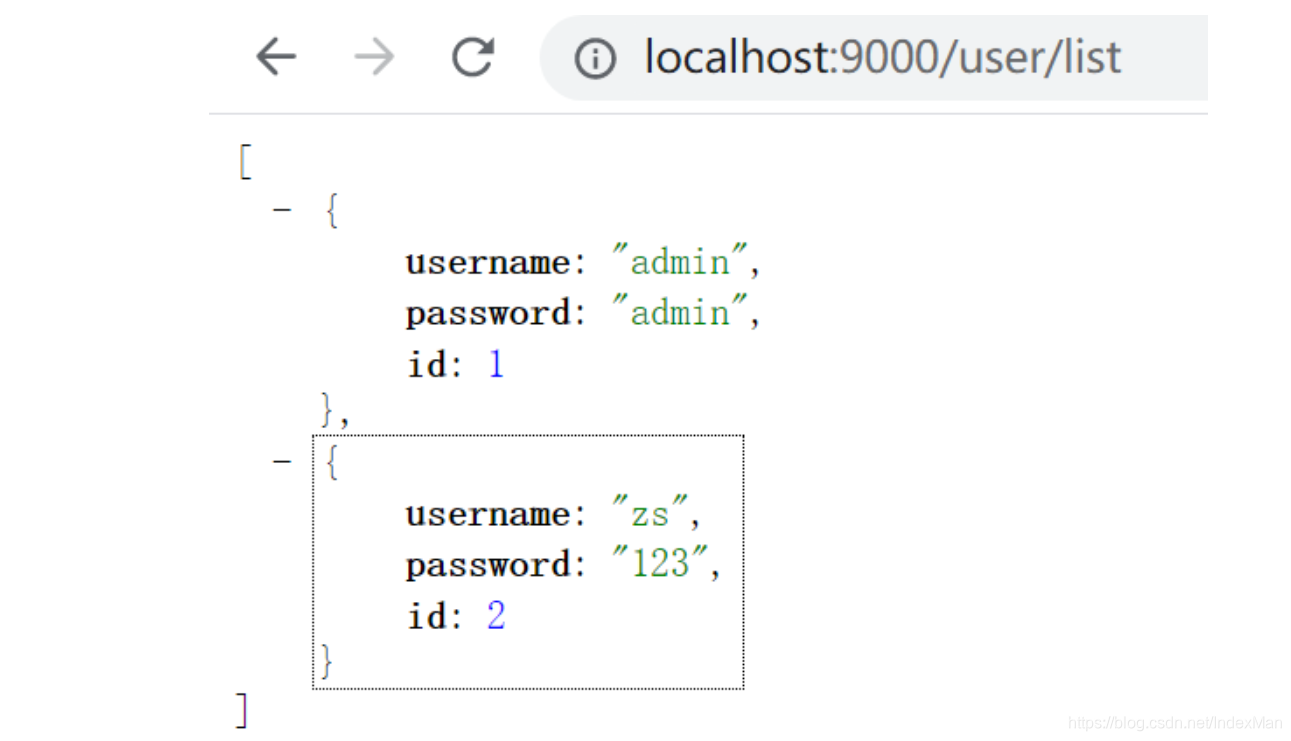1291x741 pixels.
Task: Click the localhost:9000/user/list address bar
Action: (874, 58)
